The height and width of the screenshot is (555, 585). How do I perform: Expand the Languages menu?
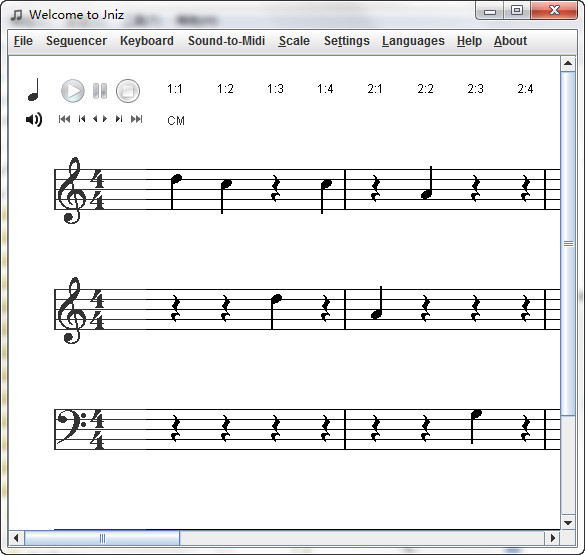[x=413, y=41]
